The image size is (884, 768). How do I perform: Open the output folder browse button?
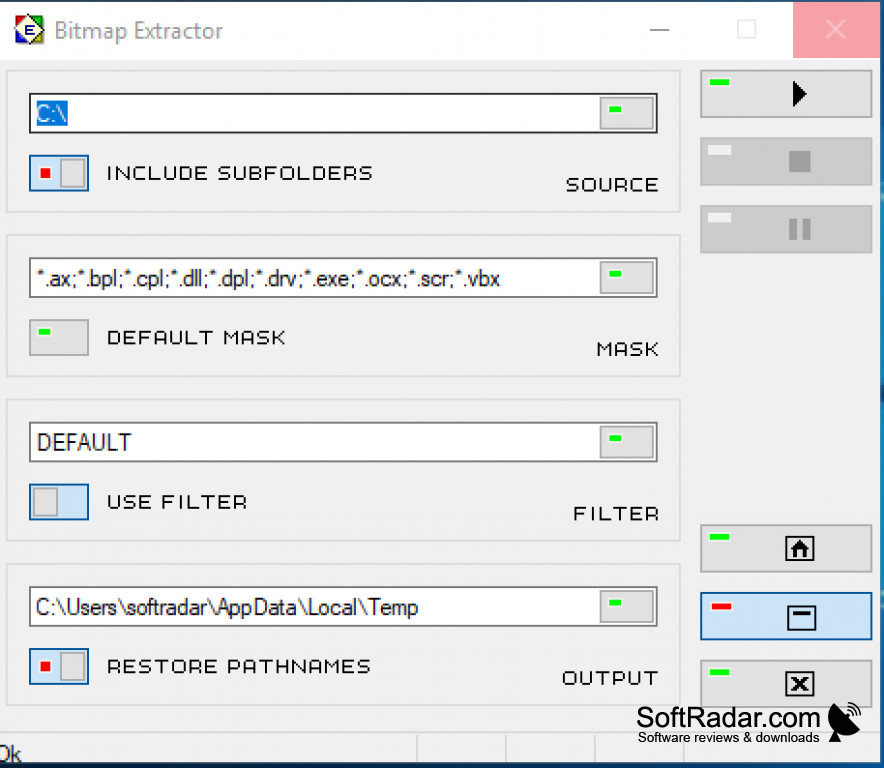click(627, 607)
